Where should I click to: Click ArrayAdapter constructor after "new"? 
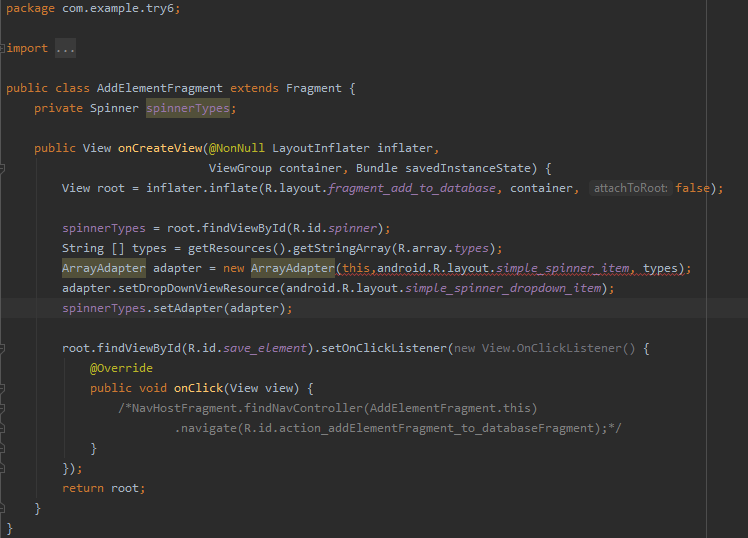(293, 269)
